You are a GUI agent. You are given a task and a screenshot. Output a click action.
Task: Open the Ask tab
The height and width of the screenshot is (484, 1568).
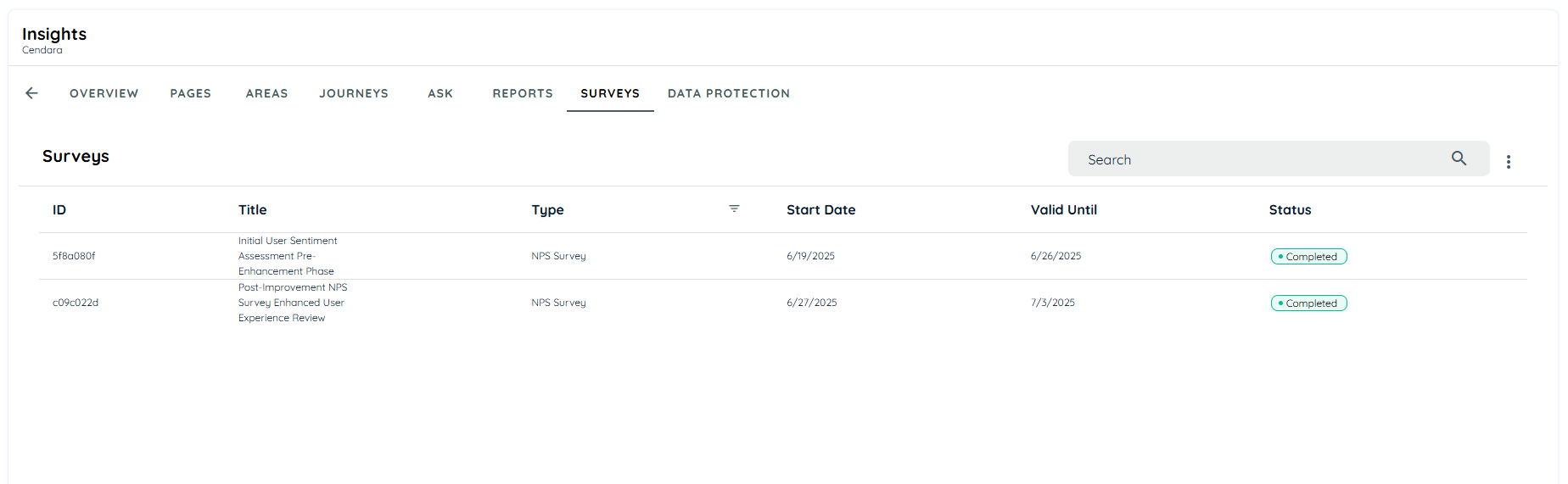tap(440, 93)
